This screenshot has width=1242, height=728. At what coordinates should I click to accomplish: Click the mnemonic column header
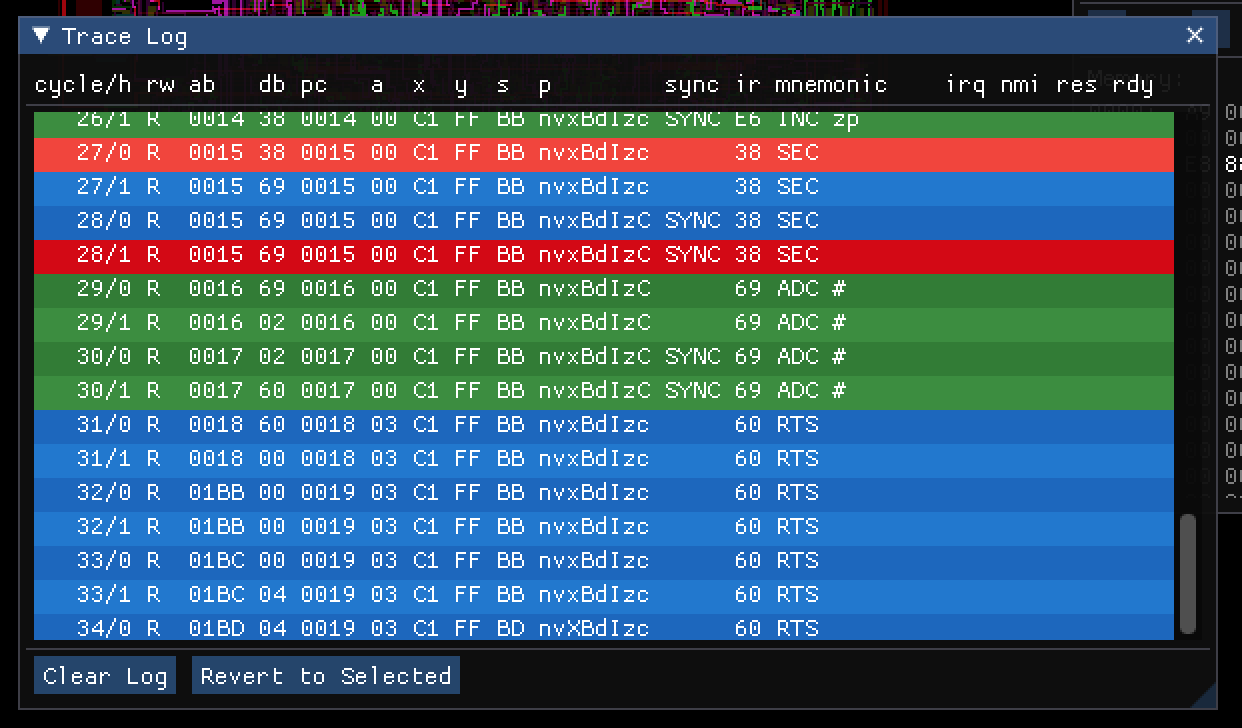830,85
